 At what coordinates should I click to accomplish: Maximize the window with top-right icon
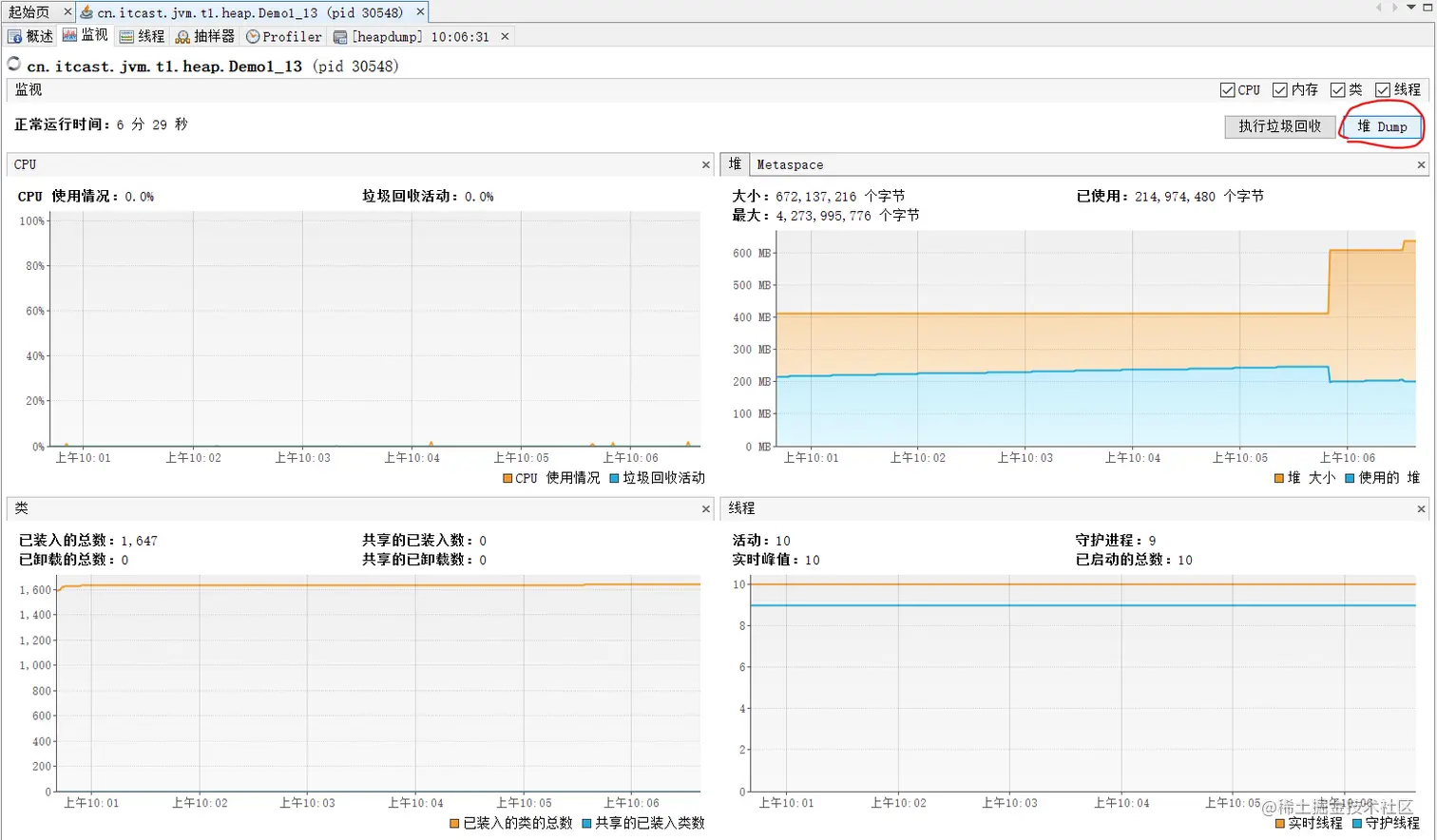(1427, 8)
